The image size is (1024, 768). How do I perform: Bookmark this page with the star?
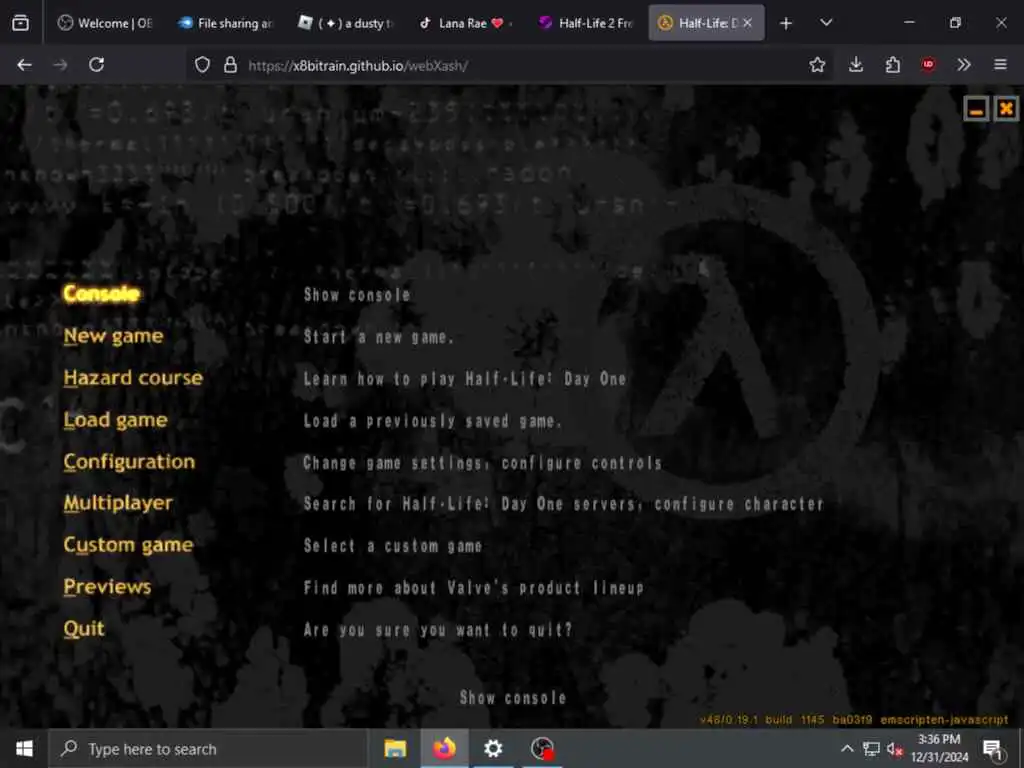click(817, 65)
